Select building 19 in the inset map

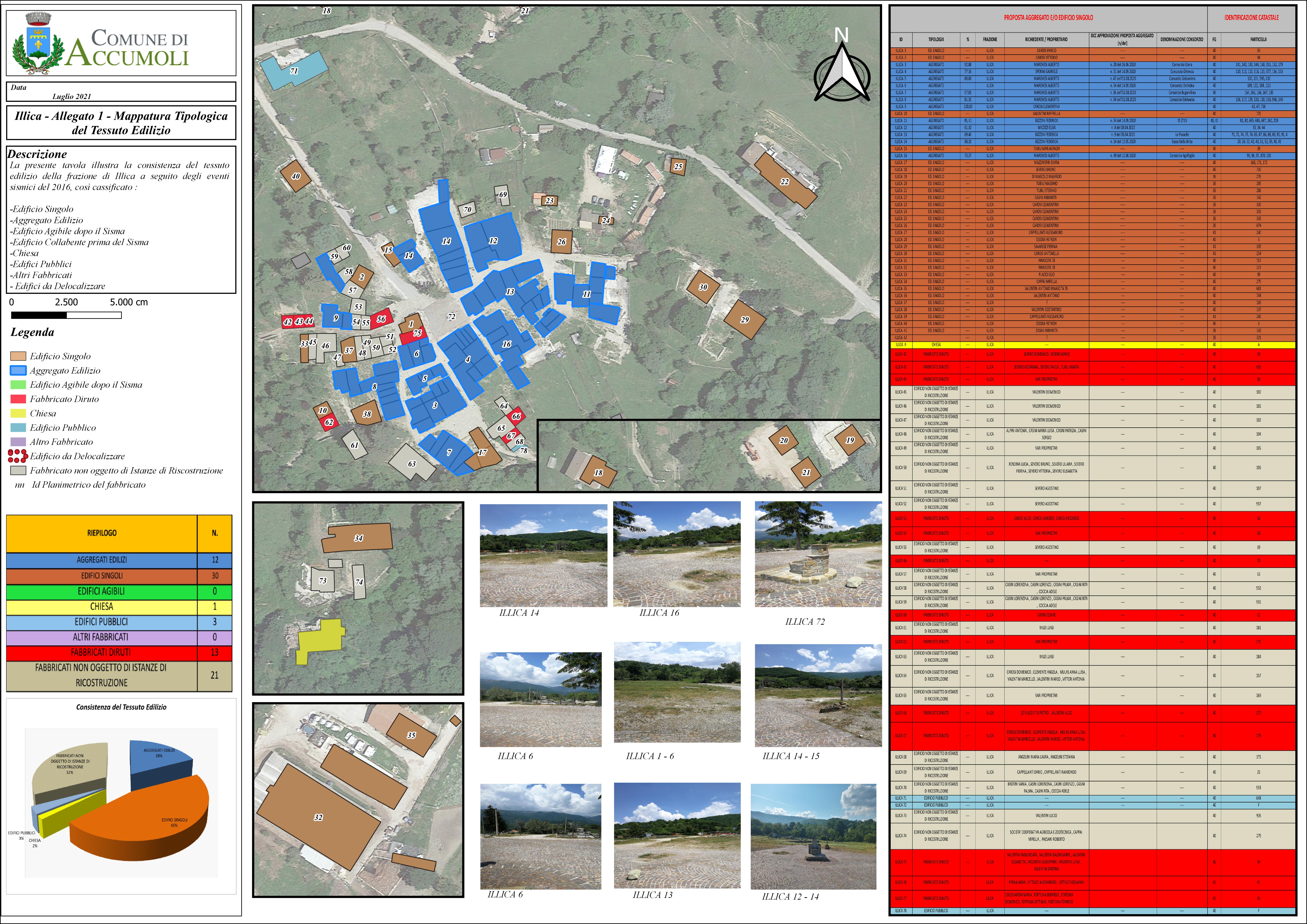click(x=850, y=440)
